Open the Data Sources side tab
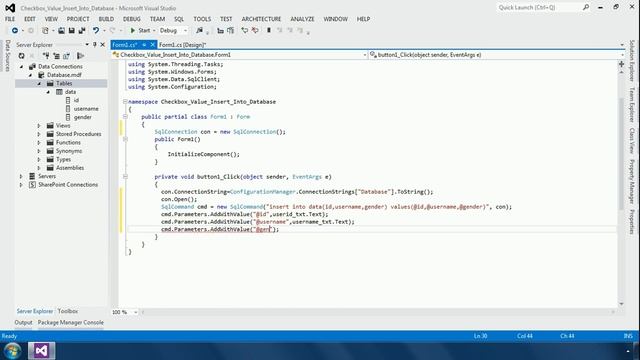Image resolution: width=640 pixels, height=360 pixels. point(7,56)
